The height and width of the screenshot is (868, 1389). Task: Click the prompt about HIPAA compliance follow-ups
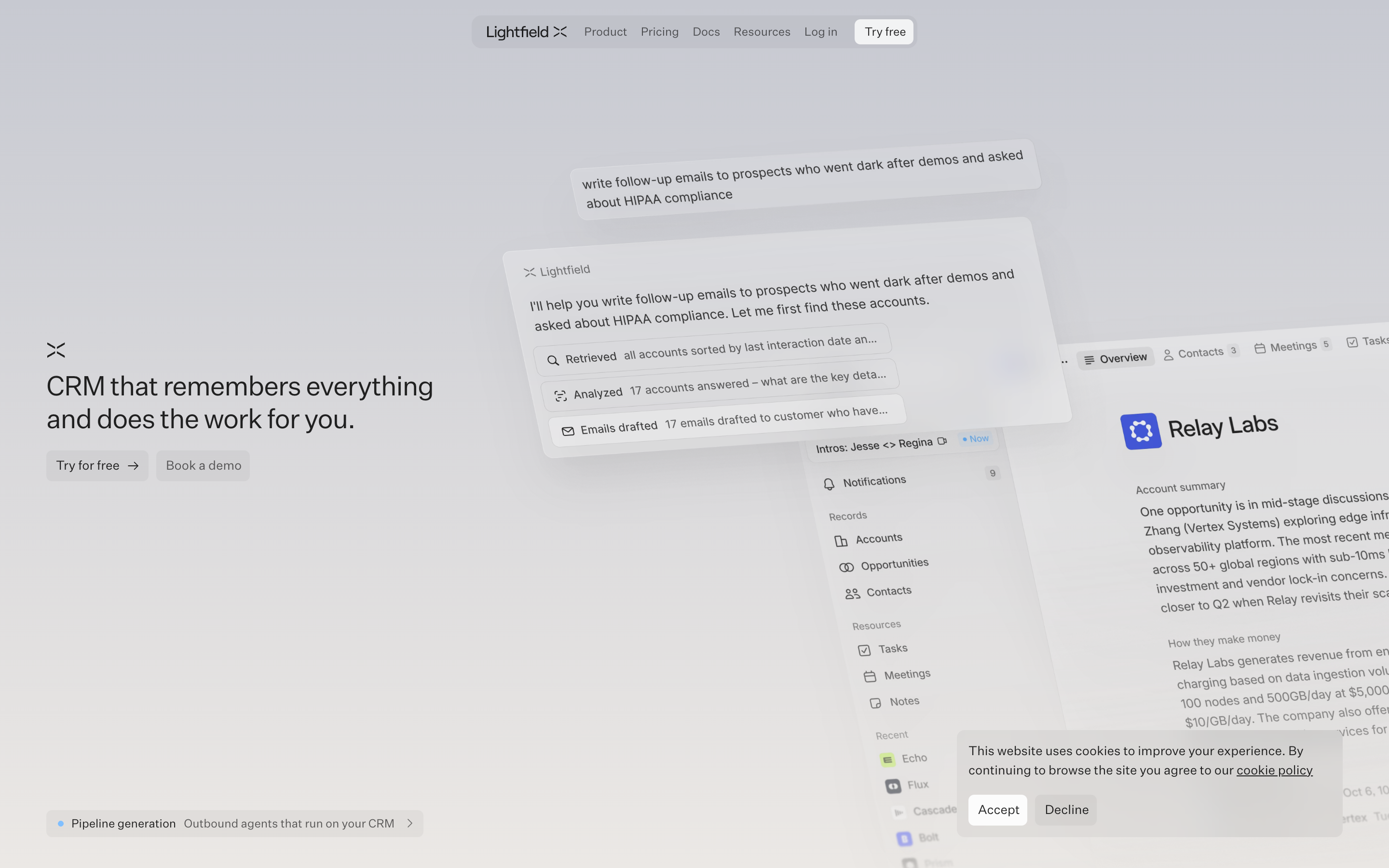tap(805, 179)
